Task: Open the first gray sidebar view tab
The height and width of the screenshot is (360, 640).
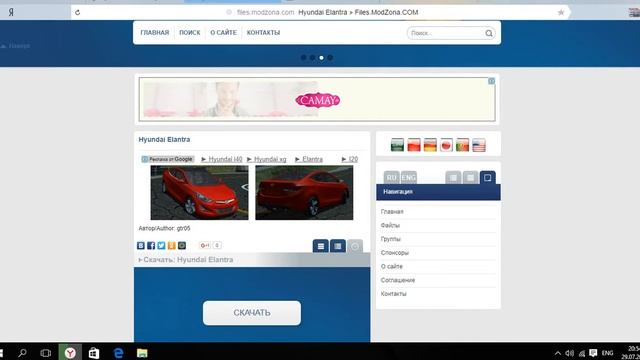Action: 453,178
